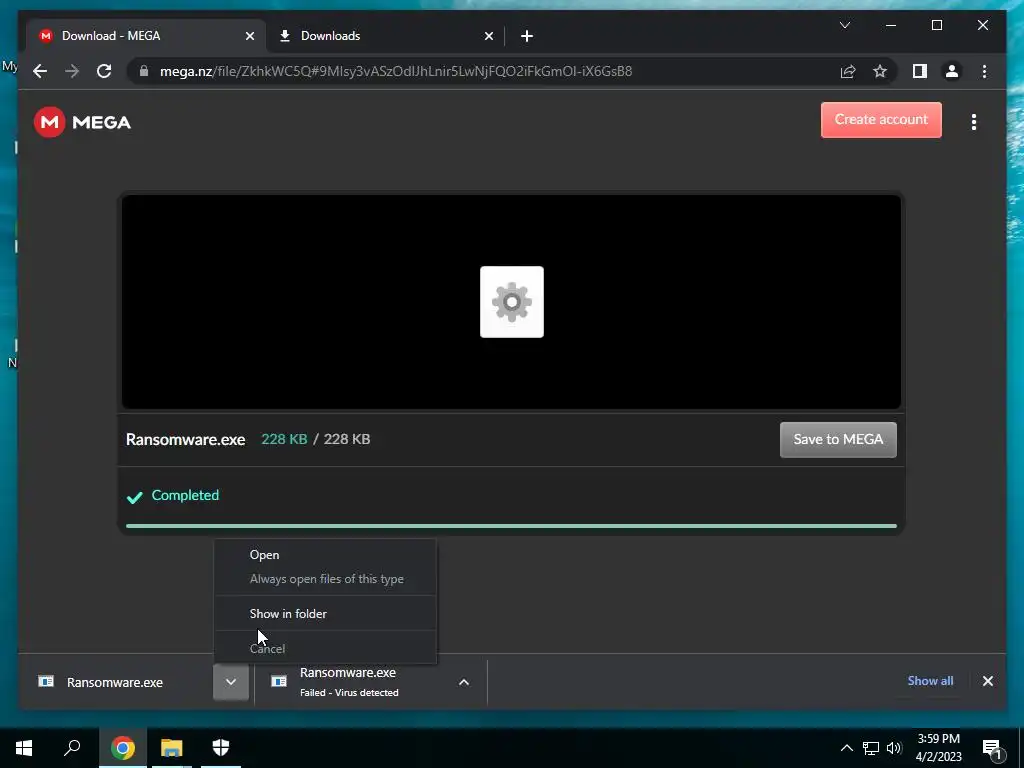Click the lock icon in address bar
This screenshot has width=1024, height=768.
[x=144, y=71]
